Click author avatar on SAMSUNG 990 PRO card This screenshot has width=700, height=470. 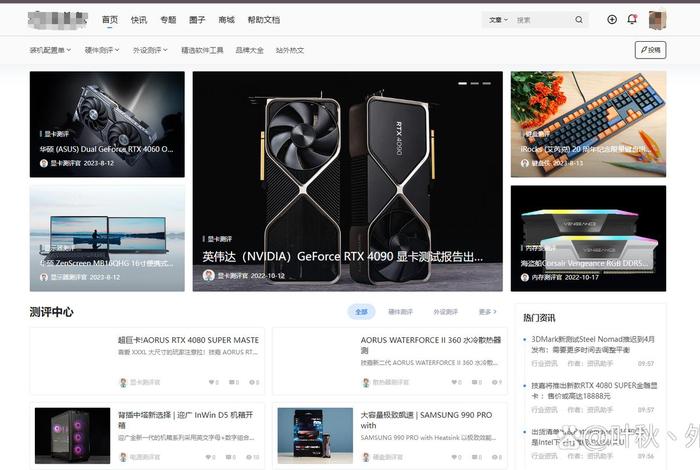[x=366, y=457]
